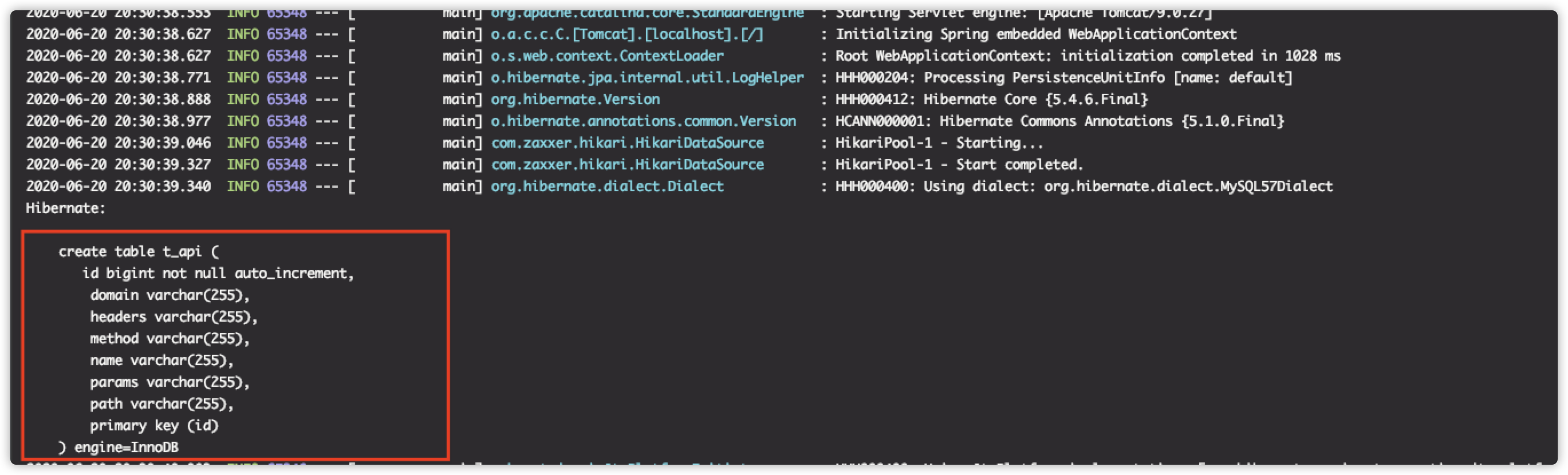The height and width of the screenshot is (475, 1568).
Task: Click the "Hibernate:" output label
Action: pyautogui.click(x=66, y=208)
